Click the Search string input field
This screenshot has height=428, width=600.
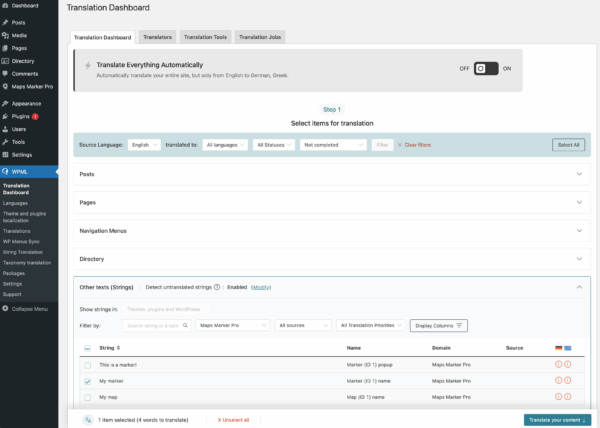click(x=157, y=325)
